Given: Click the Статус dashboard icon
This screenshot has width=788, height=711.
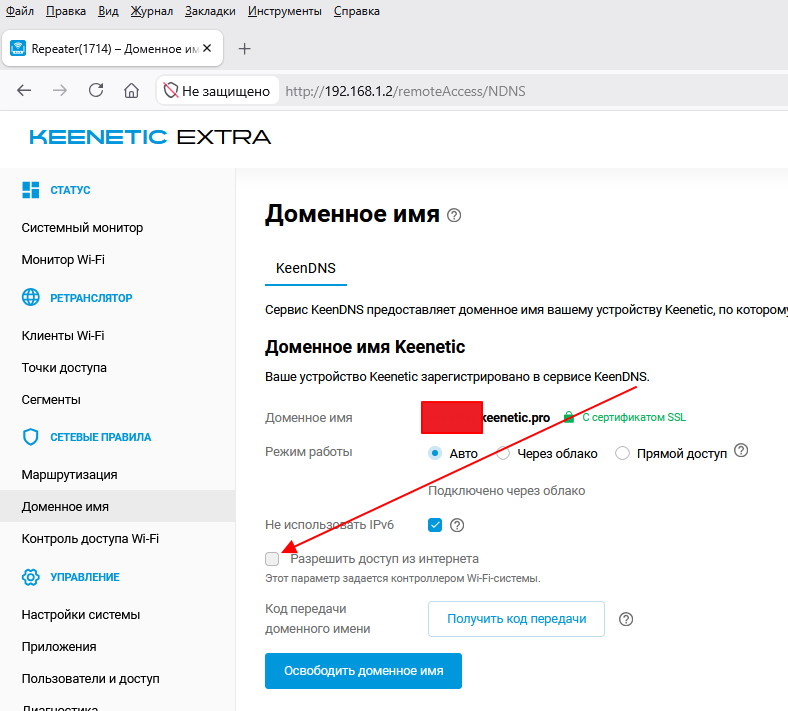Looking at the screenshot, I should pos(31,190).
